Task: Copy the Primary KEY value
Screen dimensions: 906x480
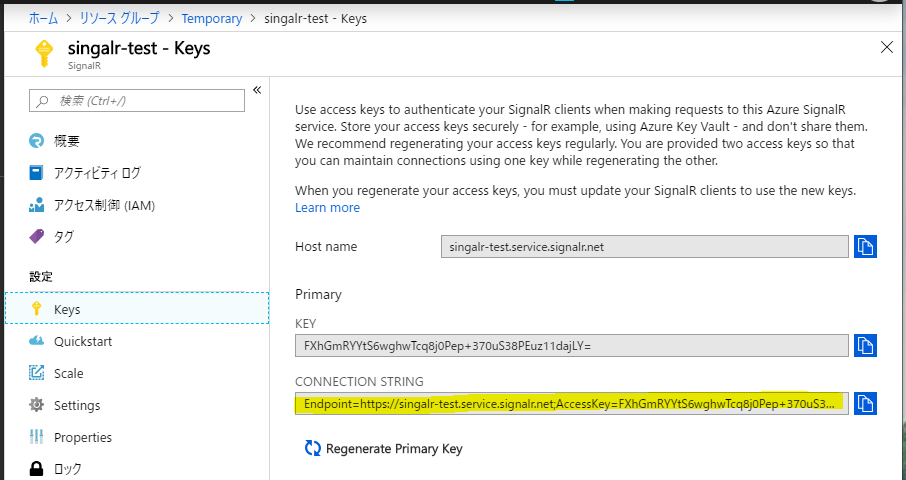Action: coord(865,345)
